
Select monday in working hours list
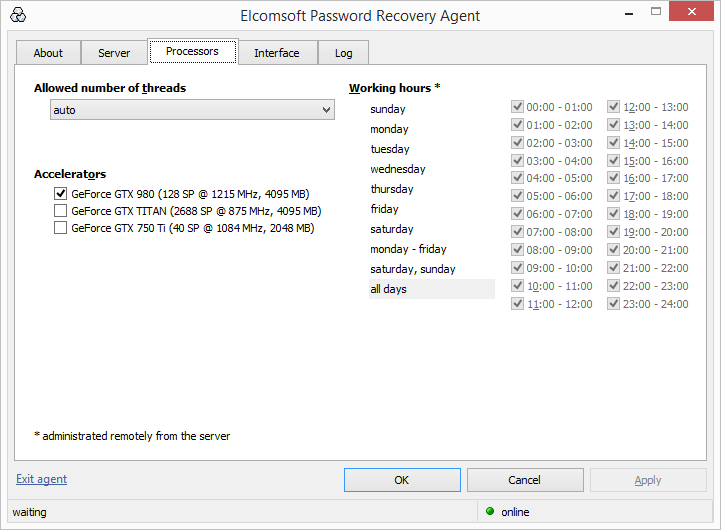(389, 129)
